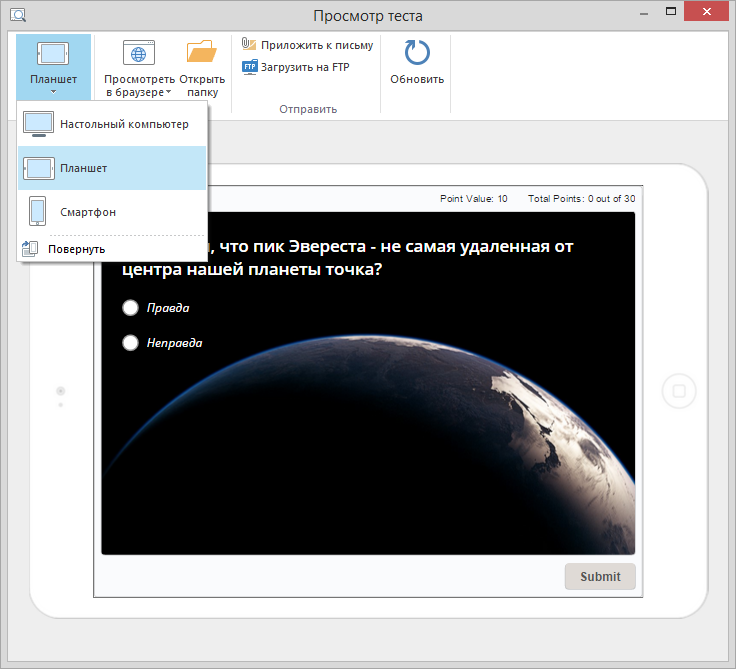Click the Обновить label

(x=417, y=79)
